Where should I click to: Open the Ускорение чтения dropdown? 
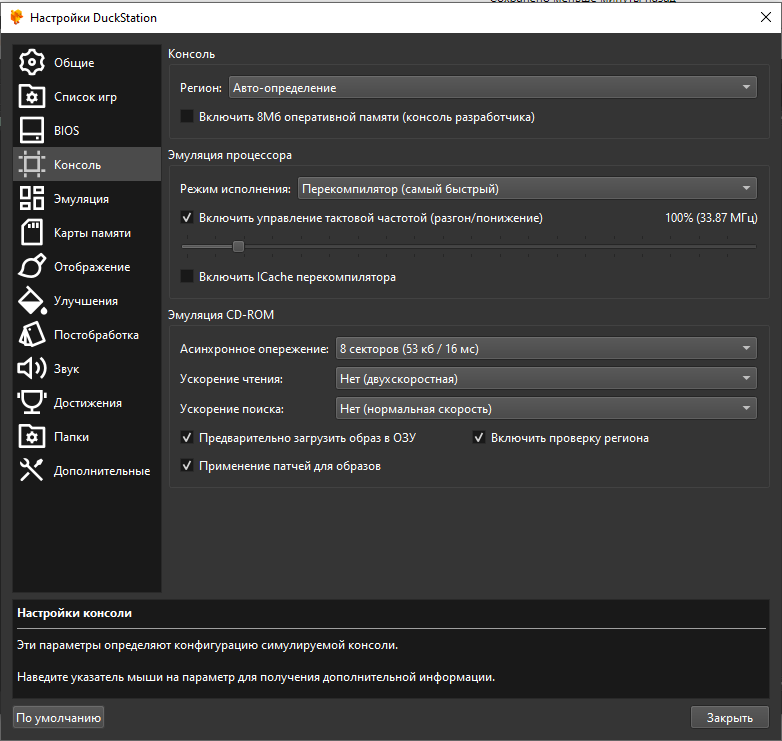(546, 378)
